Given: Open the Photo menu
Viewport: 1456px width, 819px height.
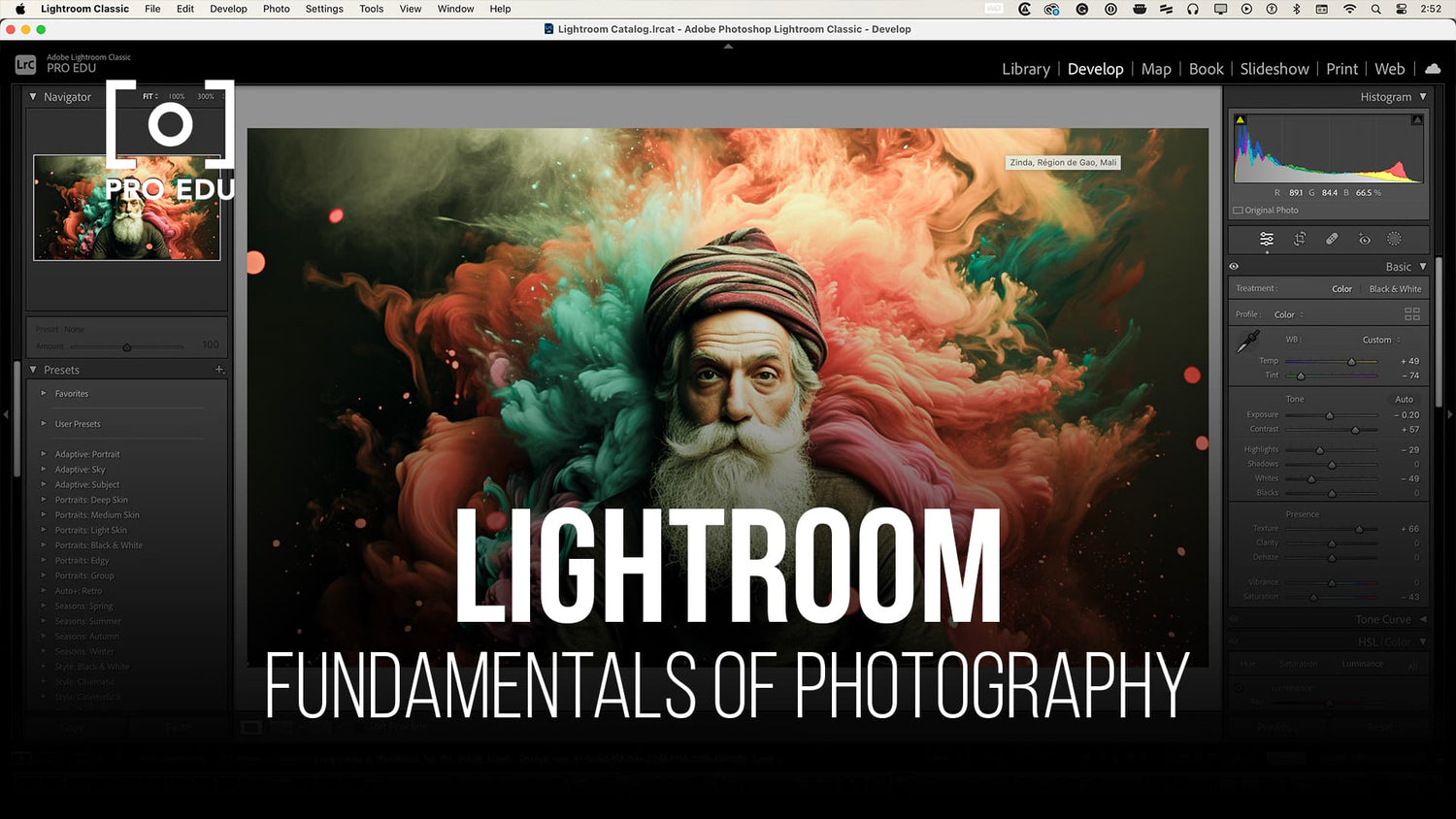Looking at the screenshot, I should click(276, 9).
